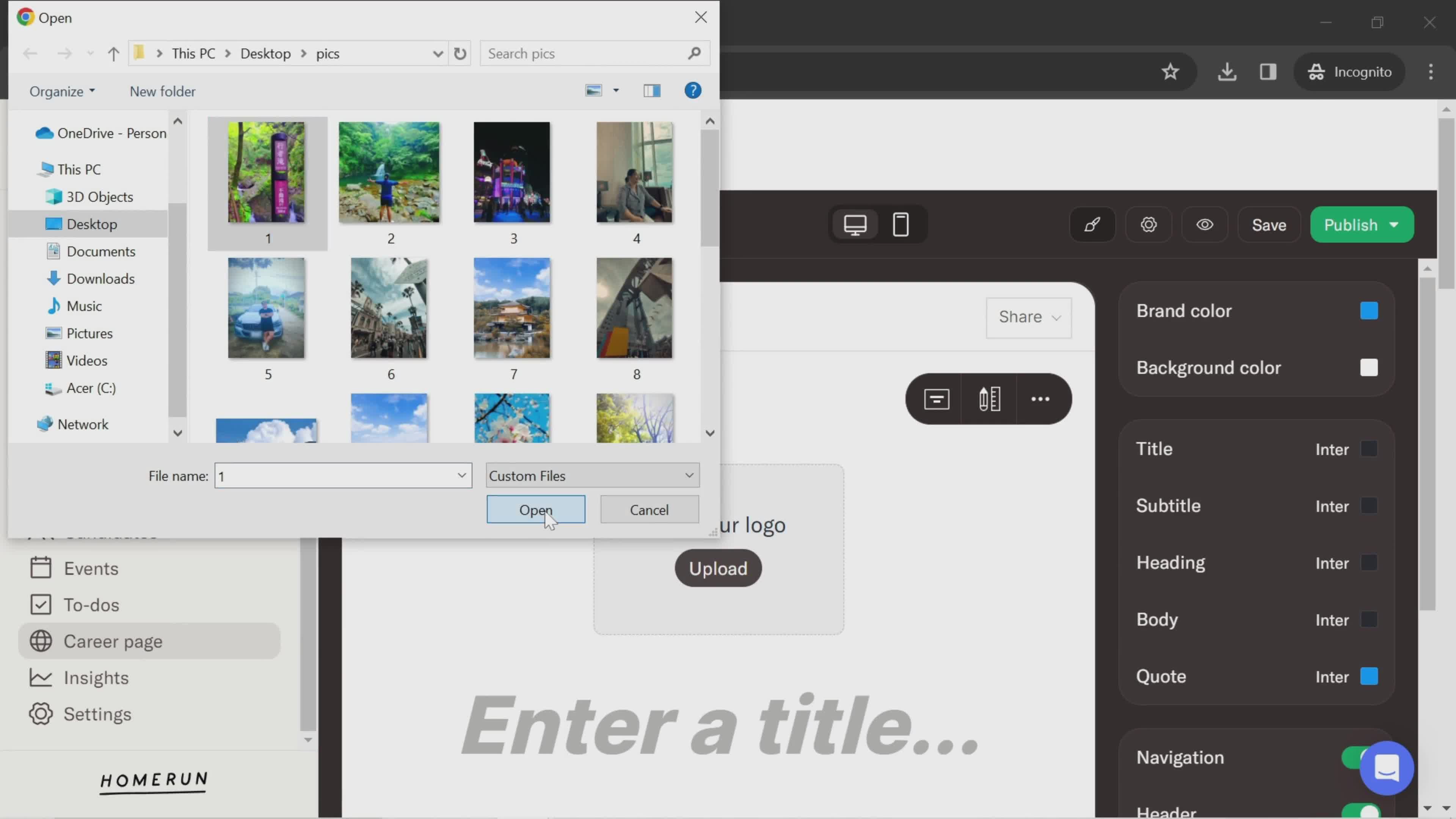Open file dialog help
Screen dimensions: 1456x819
[x=692, y=91]
